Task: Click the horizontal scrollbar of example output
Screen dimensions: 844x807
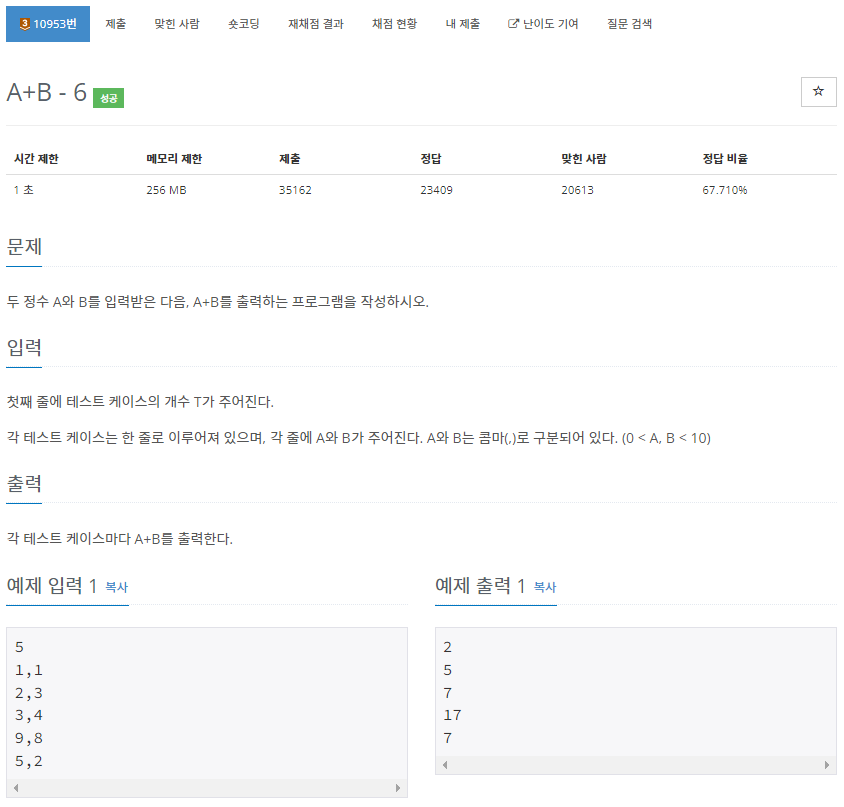Action: (636, 764)
